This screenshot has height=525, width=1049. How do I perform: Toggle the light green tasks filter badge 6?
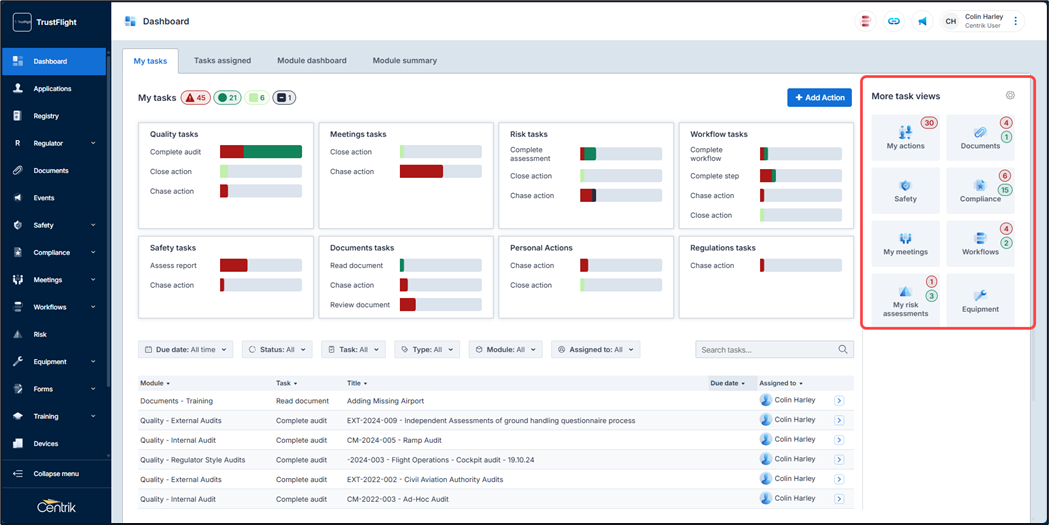(257, 98)
